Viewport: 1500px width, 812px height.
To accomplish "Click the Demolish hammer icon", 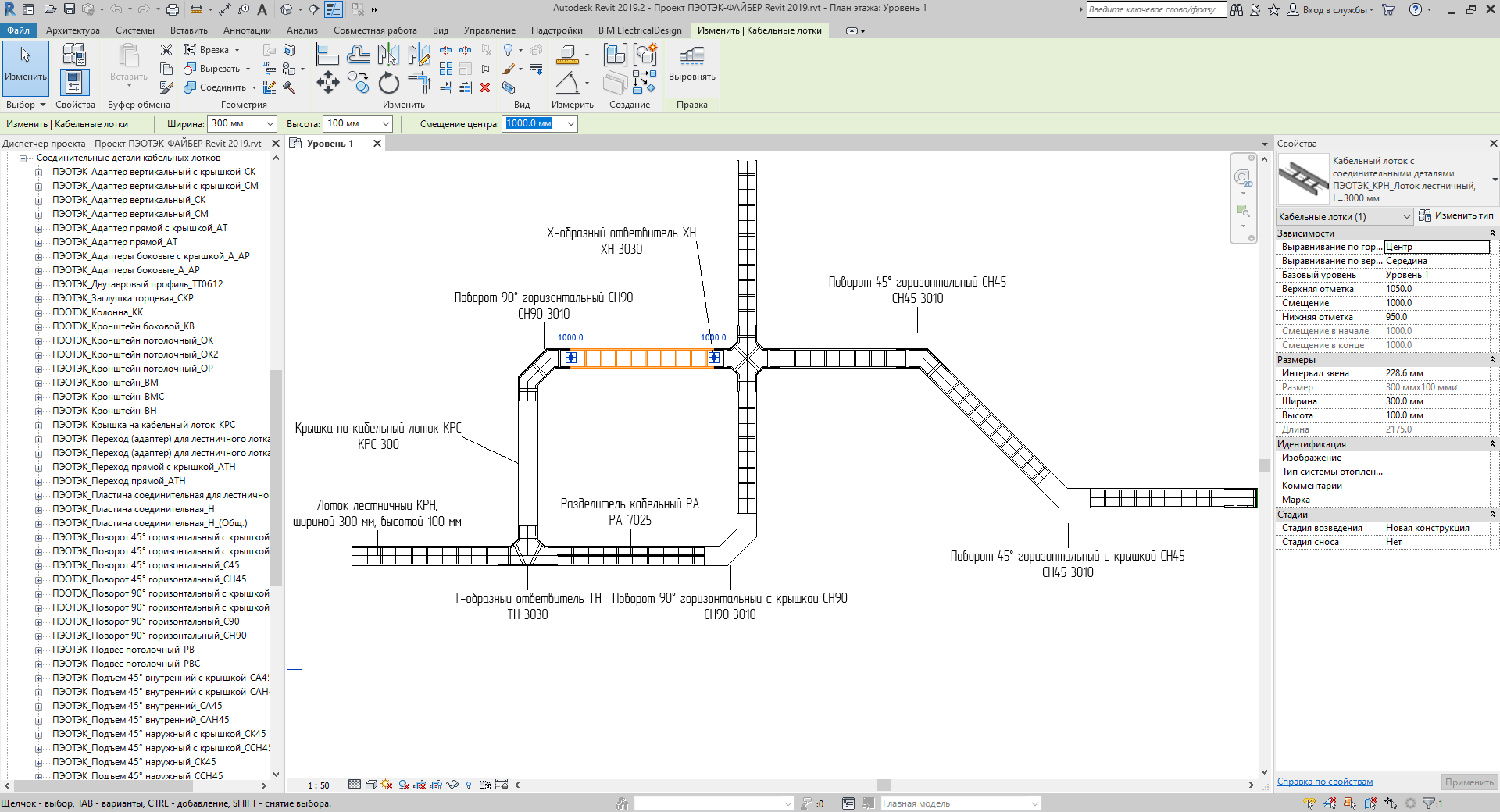I will pyautogui.click(x=289, y=87).
